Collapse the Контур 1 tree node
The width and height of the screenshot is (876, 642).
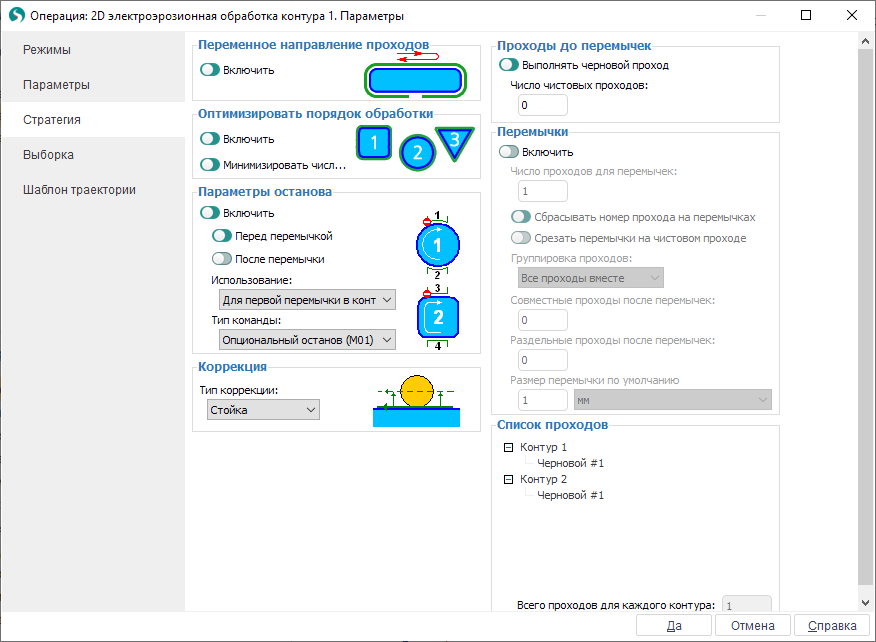509,448
